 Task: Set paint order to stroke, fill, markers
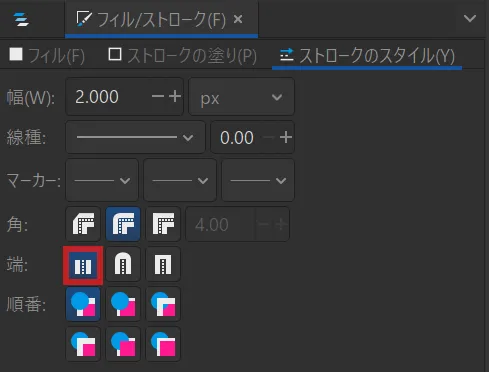(123, 304)
